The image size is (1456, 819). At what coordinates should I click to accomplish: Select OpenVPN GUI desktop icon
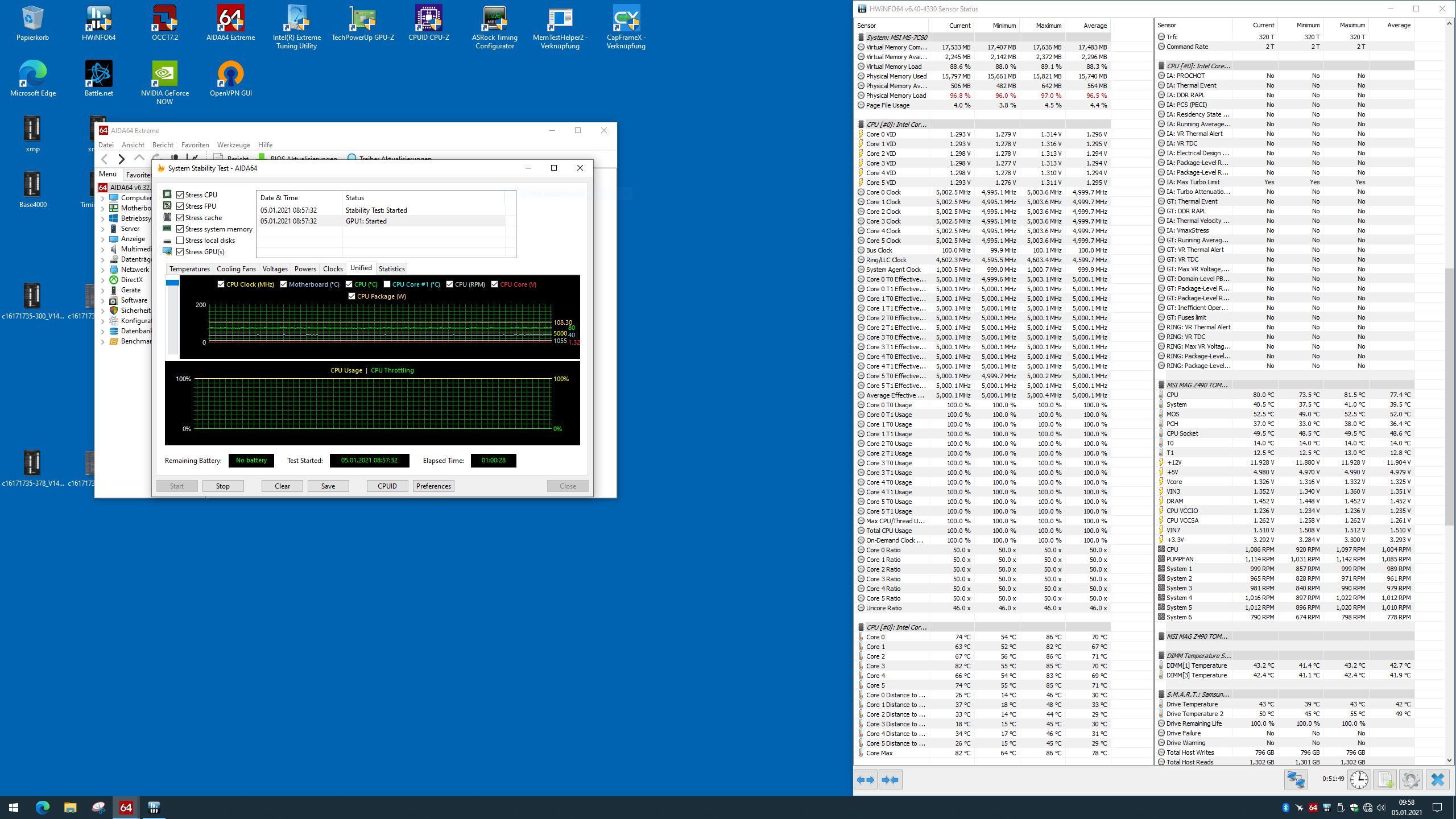point(230,78)
